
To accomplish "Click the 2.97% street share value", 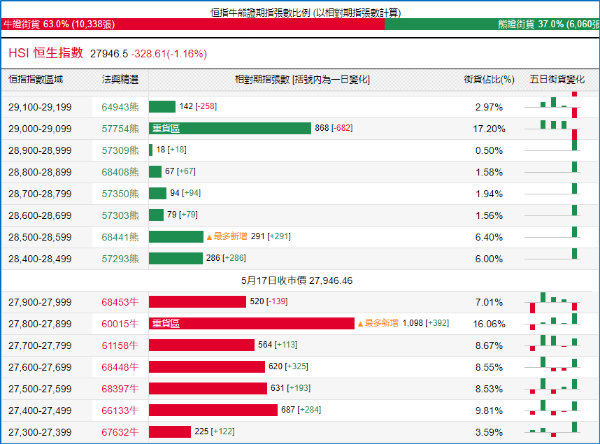I will tap(489, 107).
